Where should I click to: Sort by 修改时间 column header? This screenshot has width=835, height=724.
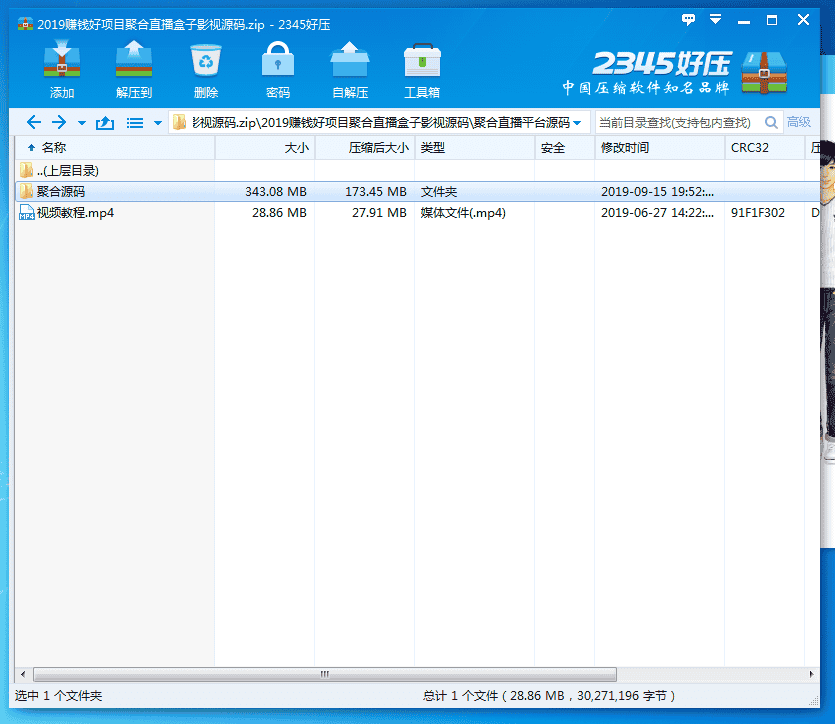[660, 147]
